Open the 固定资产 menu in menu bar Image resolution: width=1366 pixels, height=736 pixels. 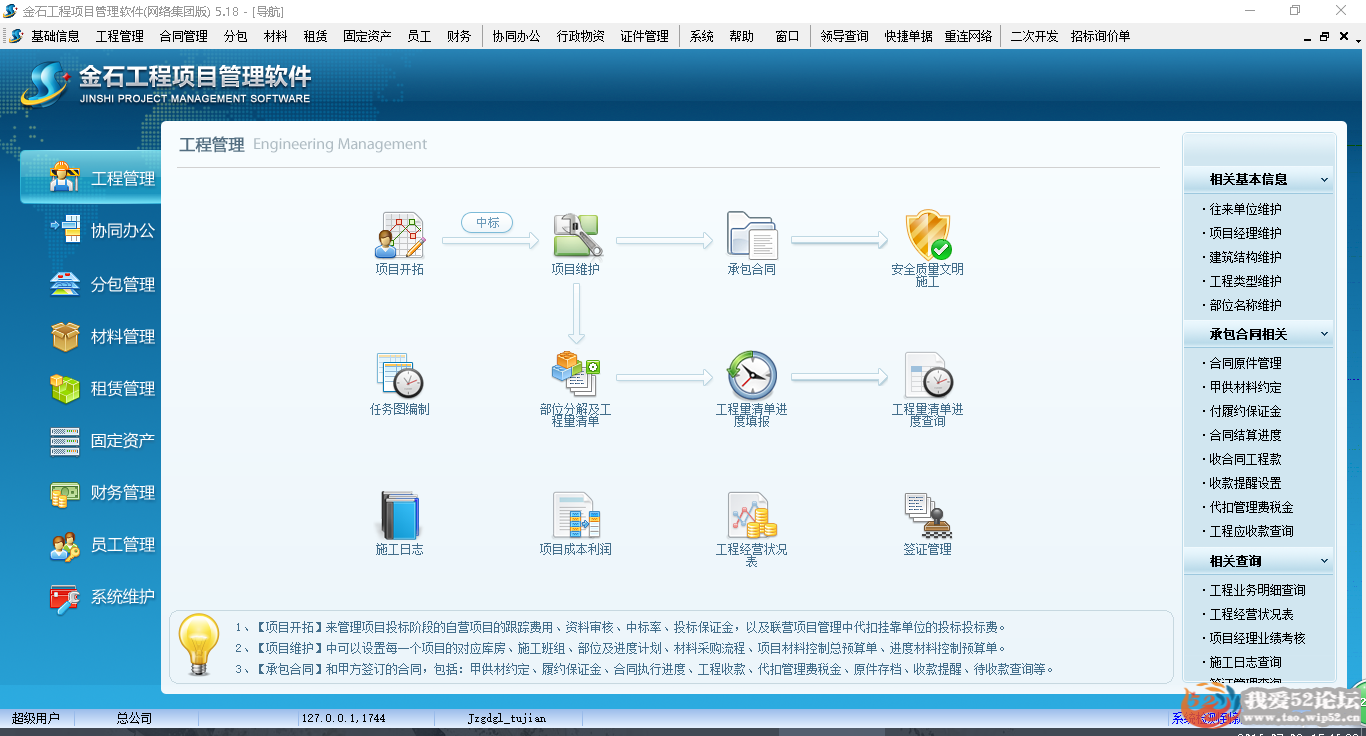368,36
